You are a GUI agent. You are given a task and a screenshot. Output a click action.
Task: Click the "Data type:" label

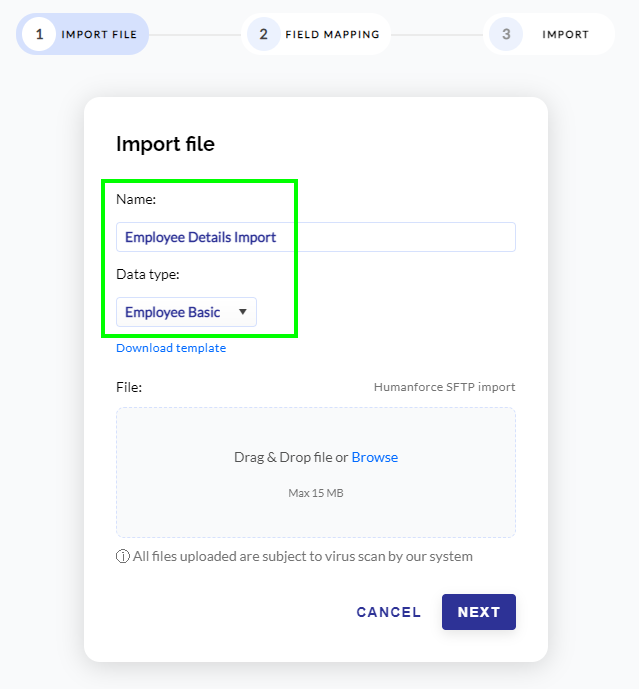pos(147,274)
